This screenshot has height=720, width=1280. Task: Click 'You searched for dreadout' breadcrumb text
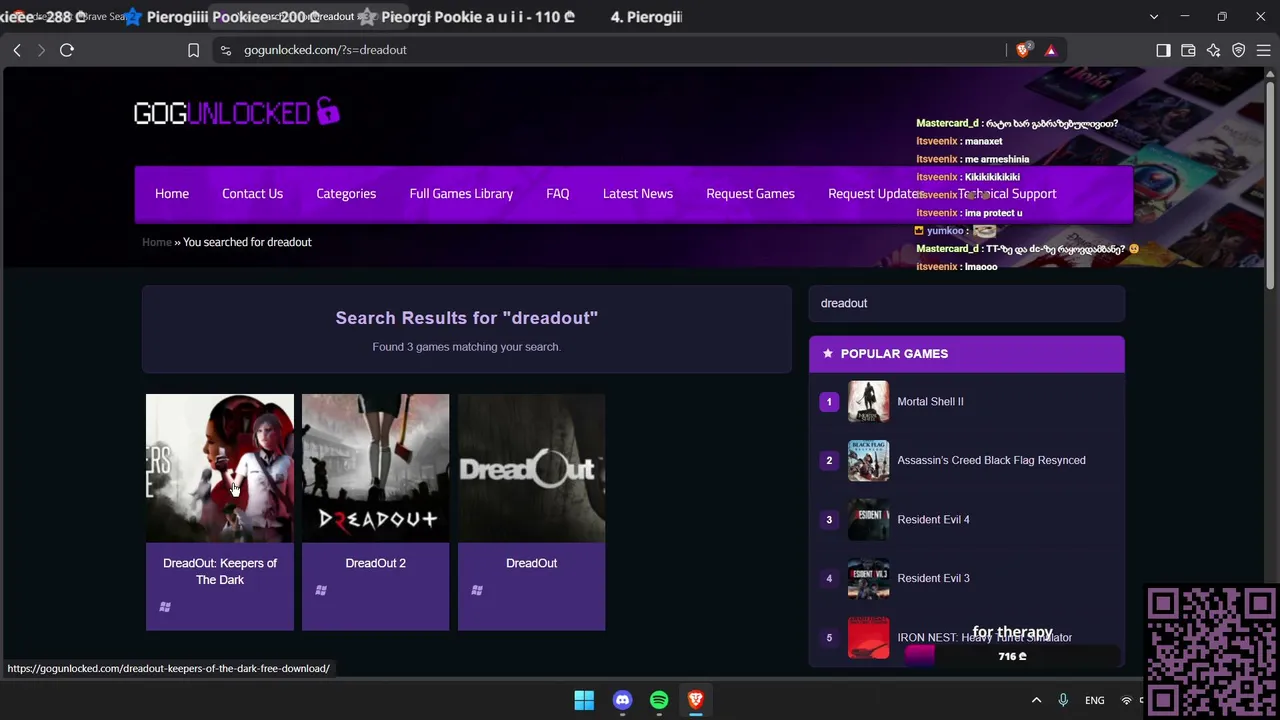[247, 242]
